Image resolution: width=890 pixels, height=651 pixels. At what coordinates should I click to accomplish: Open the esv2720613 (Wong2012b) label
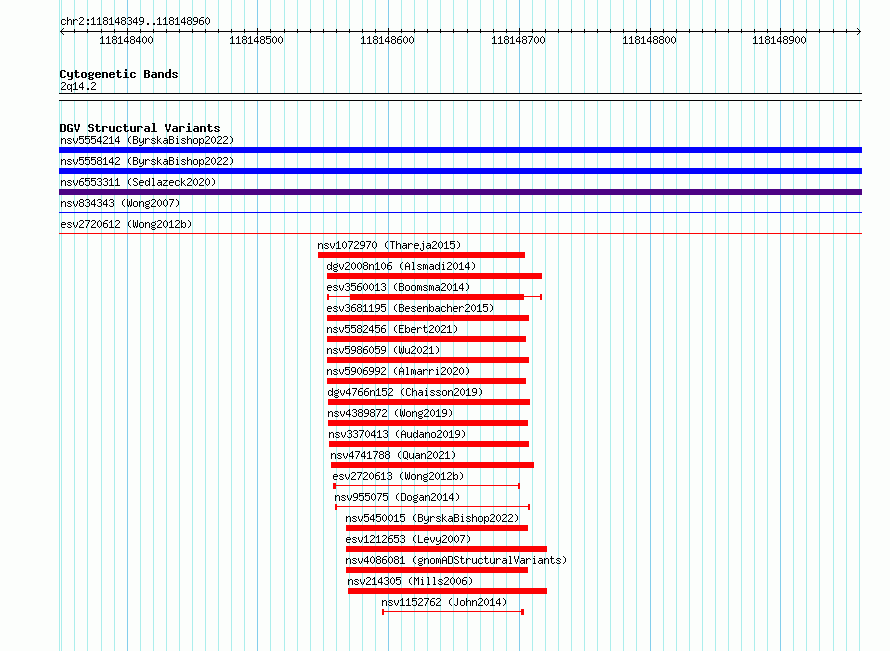point(398,476)
